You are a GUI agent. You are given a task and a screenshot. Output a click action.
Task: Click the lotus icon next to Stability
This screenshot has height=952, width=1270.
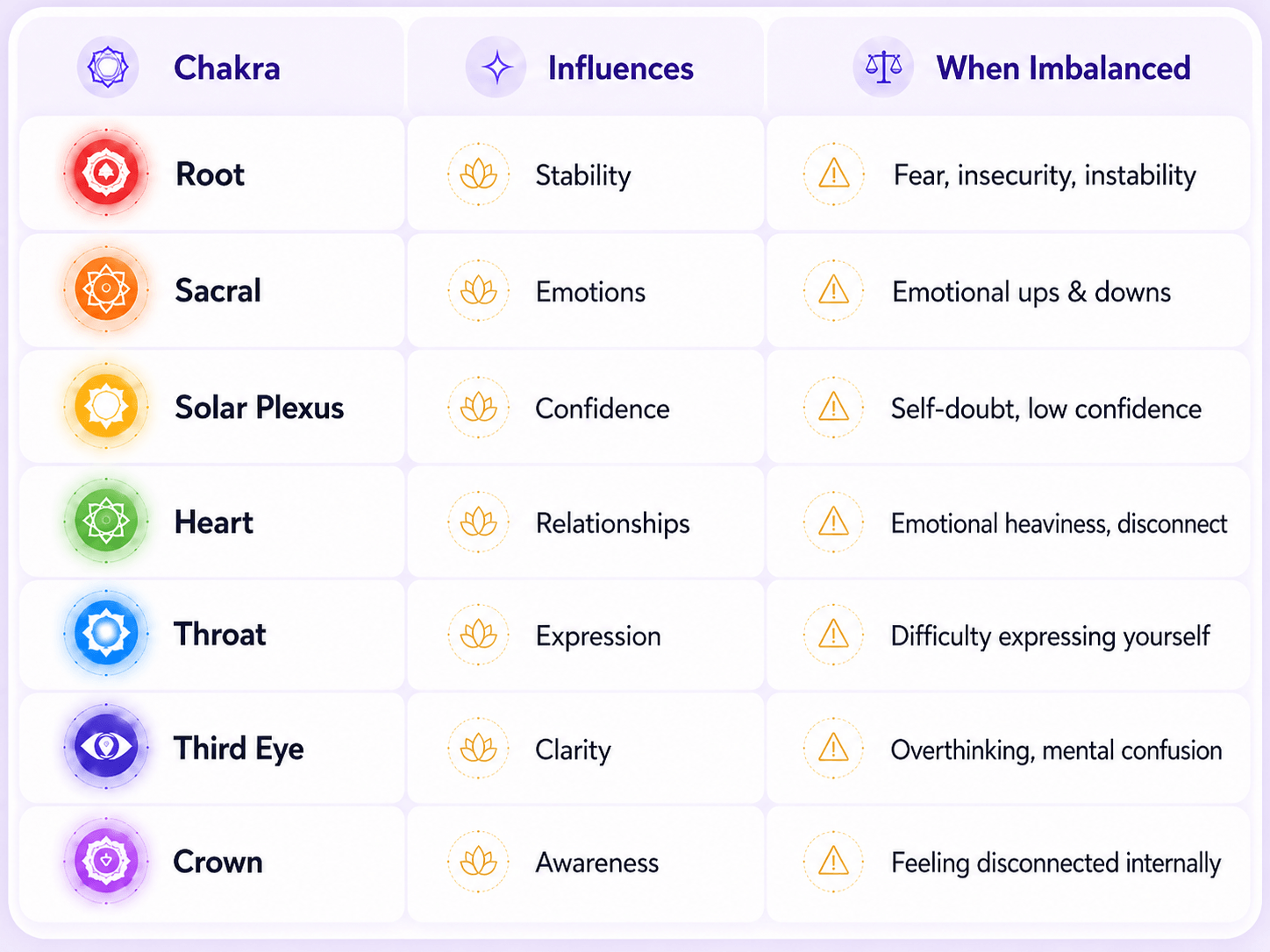[479, 174]
